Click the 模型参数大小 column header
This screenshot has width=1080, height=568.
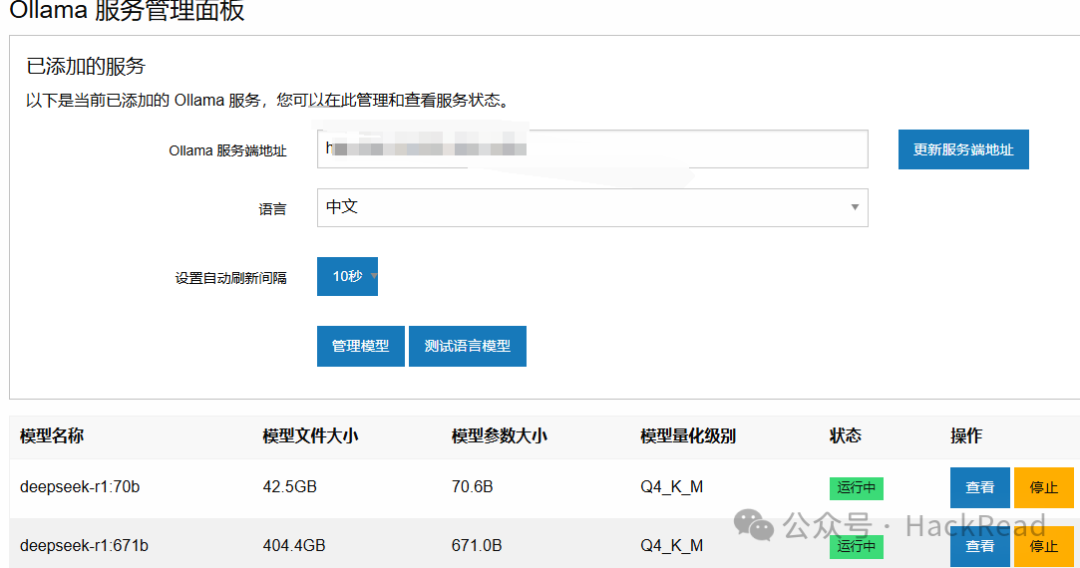(x=499, y=436)
